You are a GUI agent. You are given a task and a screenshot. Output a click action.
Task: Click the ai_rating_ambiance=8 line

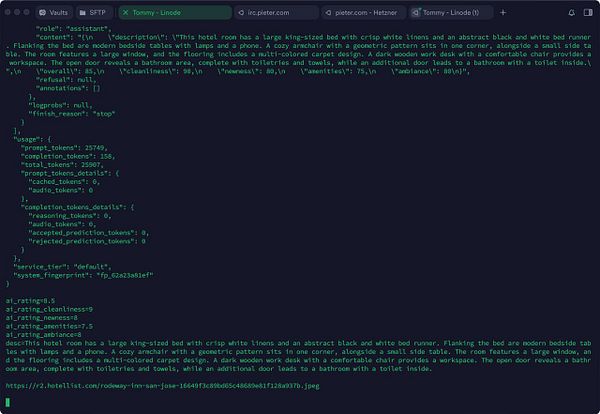pos(44,334)
